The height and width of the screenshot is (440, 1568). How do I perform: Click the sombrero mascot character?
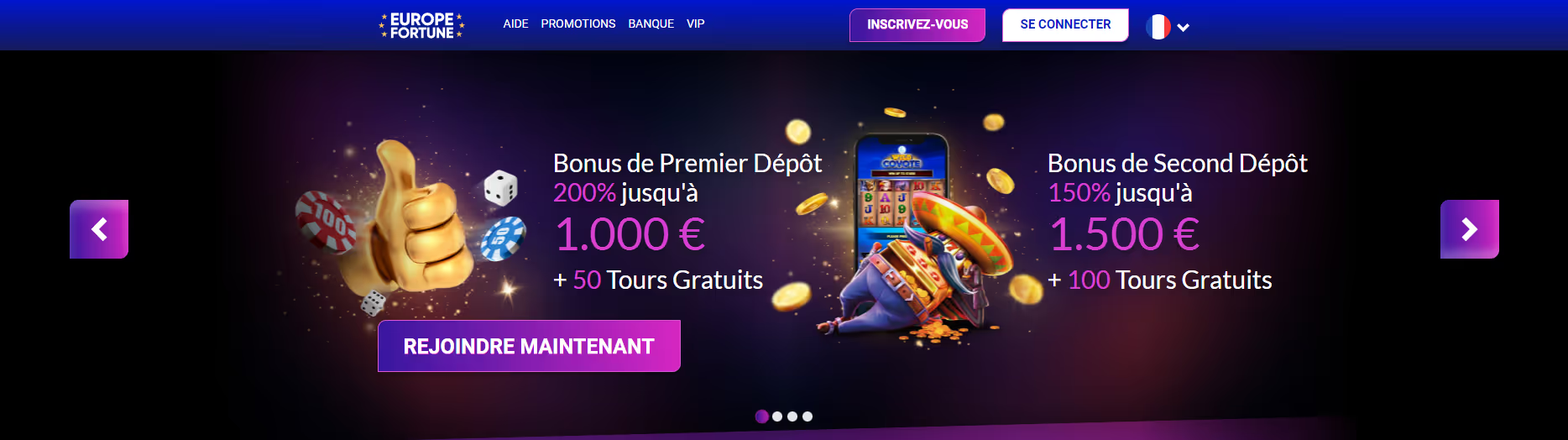tap(923, 269)
